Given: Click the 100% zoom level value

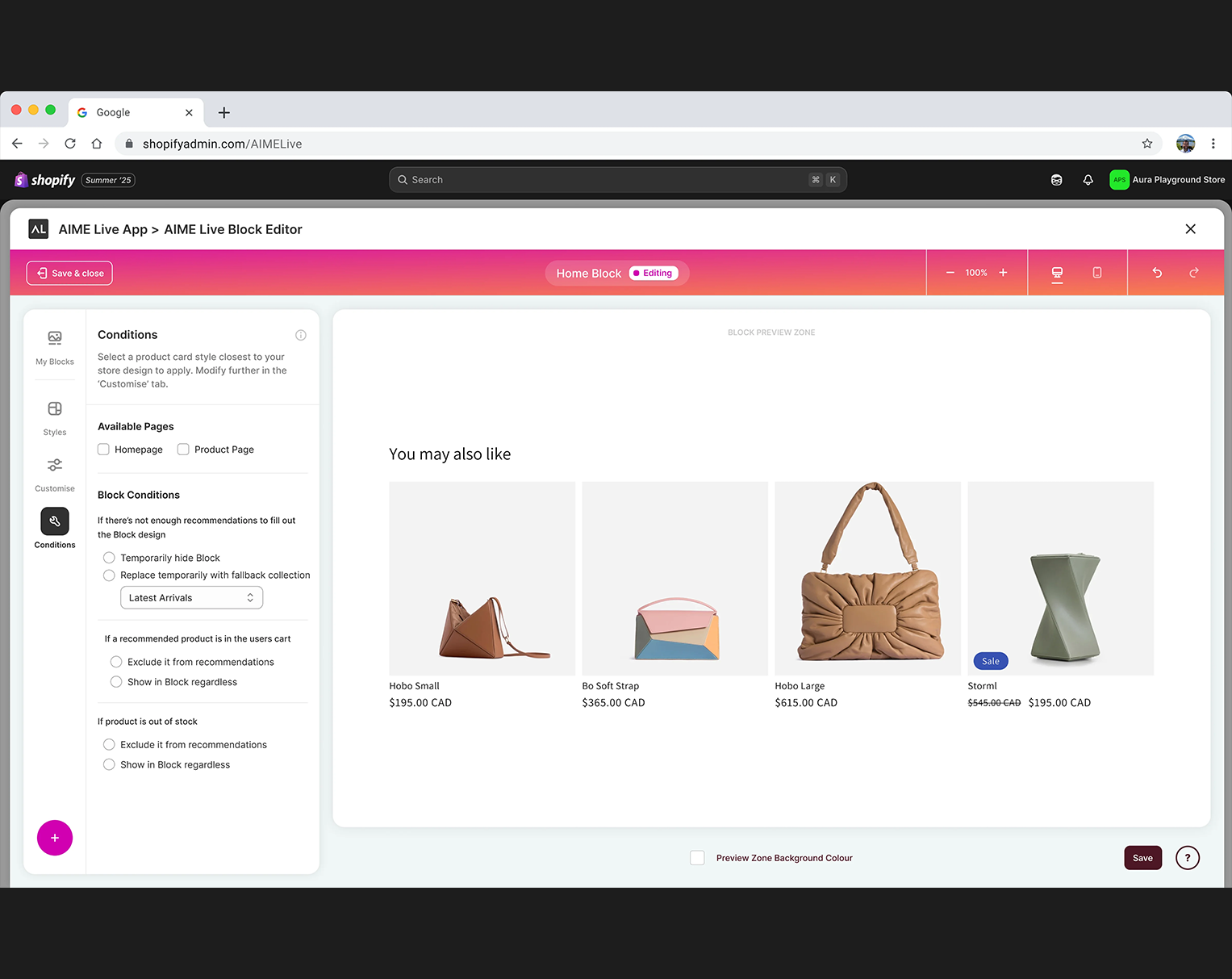Looking at the screenshot, I should [976, 273].
